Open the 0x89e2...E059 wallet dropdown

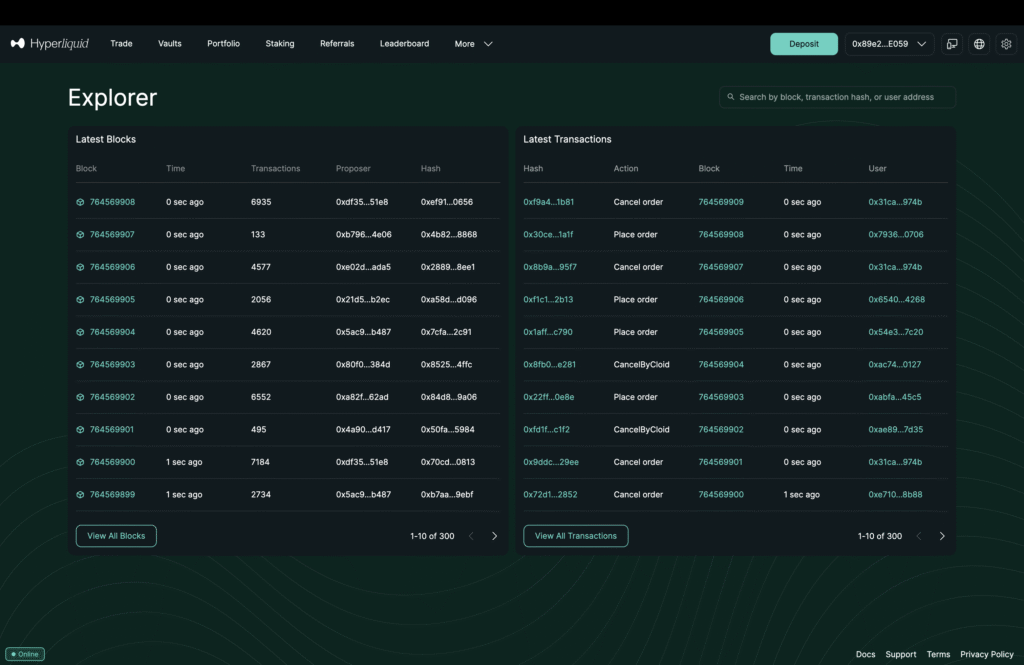890,44
